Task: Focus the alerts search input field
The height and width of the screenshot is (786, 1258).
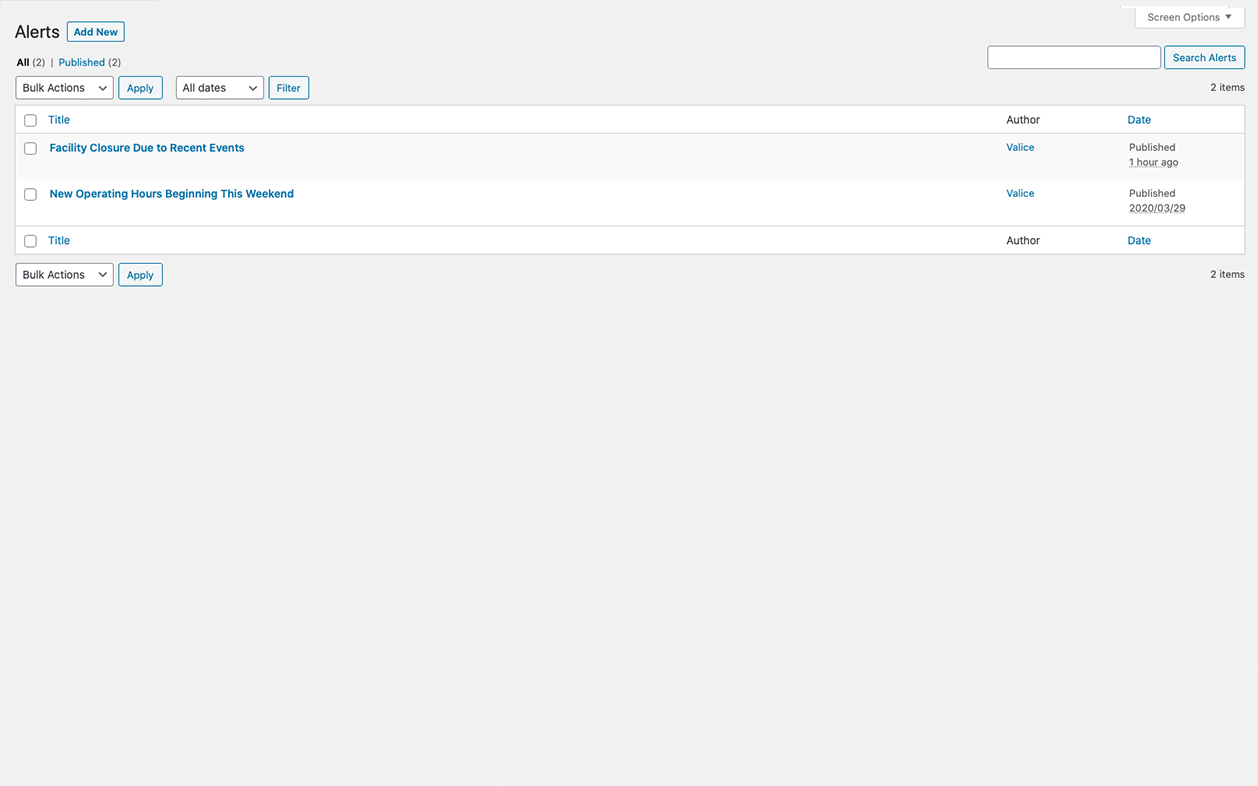Action: click(1074, 57)
